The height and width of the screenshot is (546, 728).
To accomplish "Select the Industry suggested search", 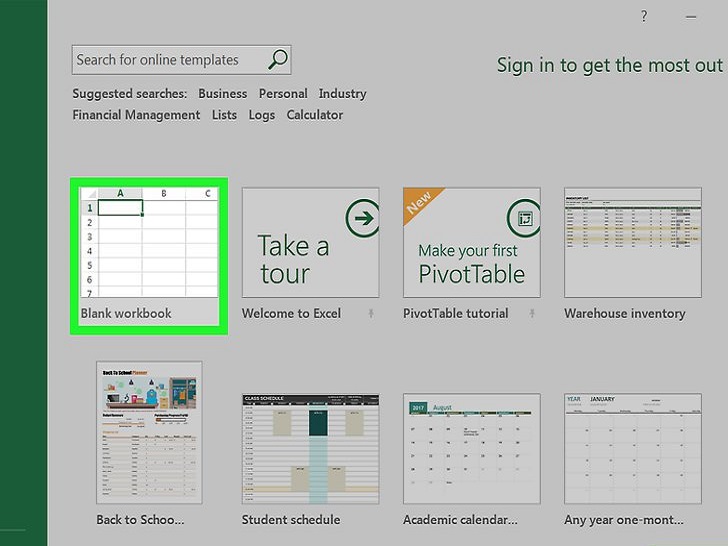I will [x=343, y=94].
